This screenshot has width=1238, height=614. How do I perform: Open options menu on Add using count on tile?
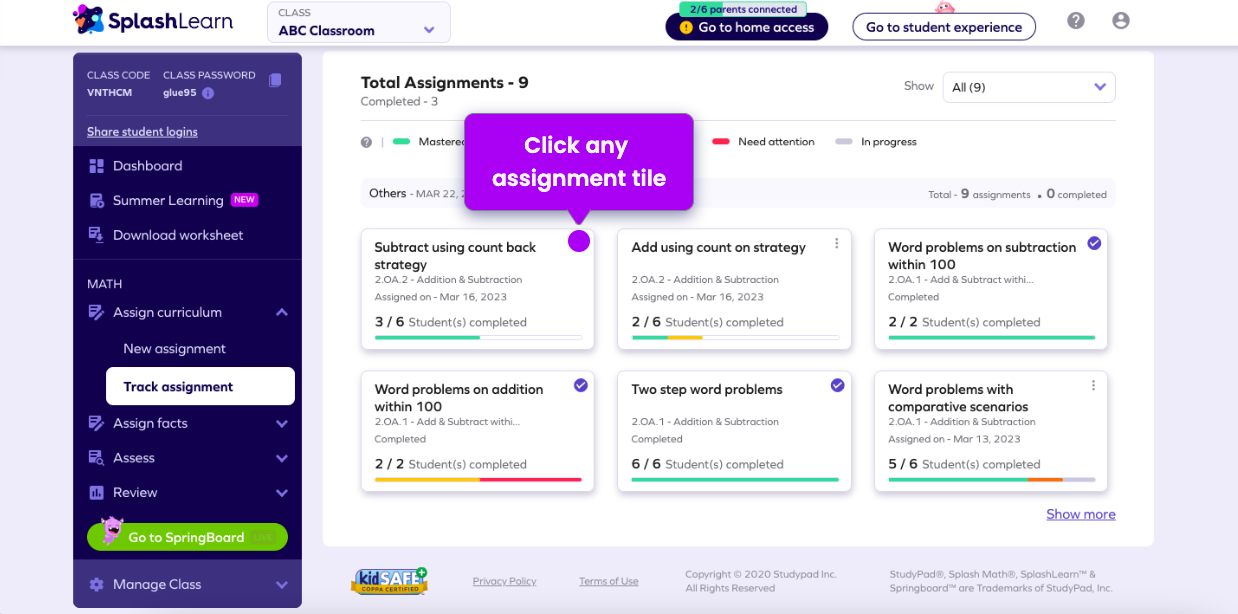click(x=837, y=244)
